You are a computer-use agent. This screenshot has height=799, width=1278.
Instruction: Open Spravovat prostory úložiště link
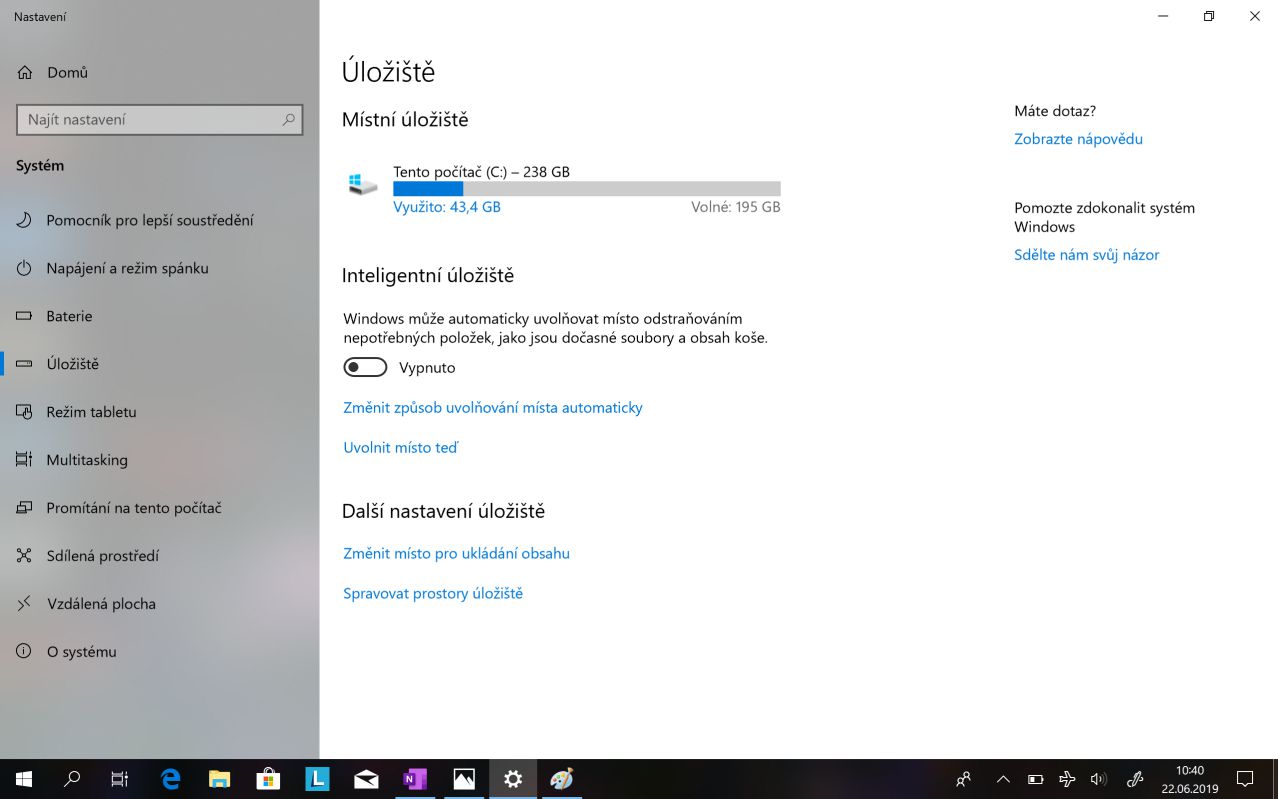click(433, 594)
